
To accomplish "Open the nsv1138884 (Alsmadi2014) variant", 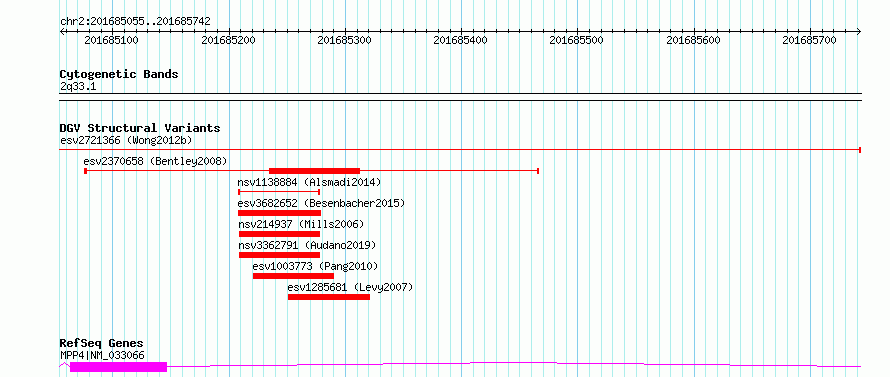I will click(x=309, y=182).
